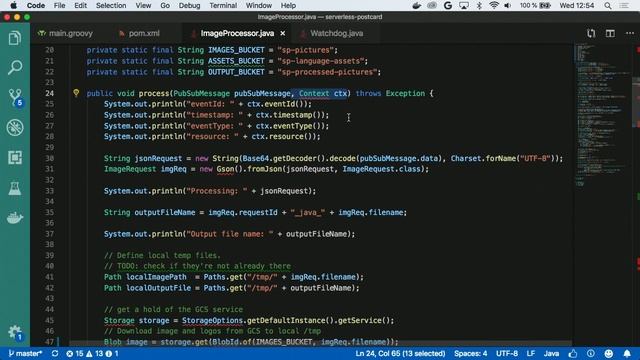This screenshot has width=640, height=360.
Task: Click IMAGES_BUCKET constant on line 20
Action: [236, 50]
